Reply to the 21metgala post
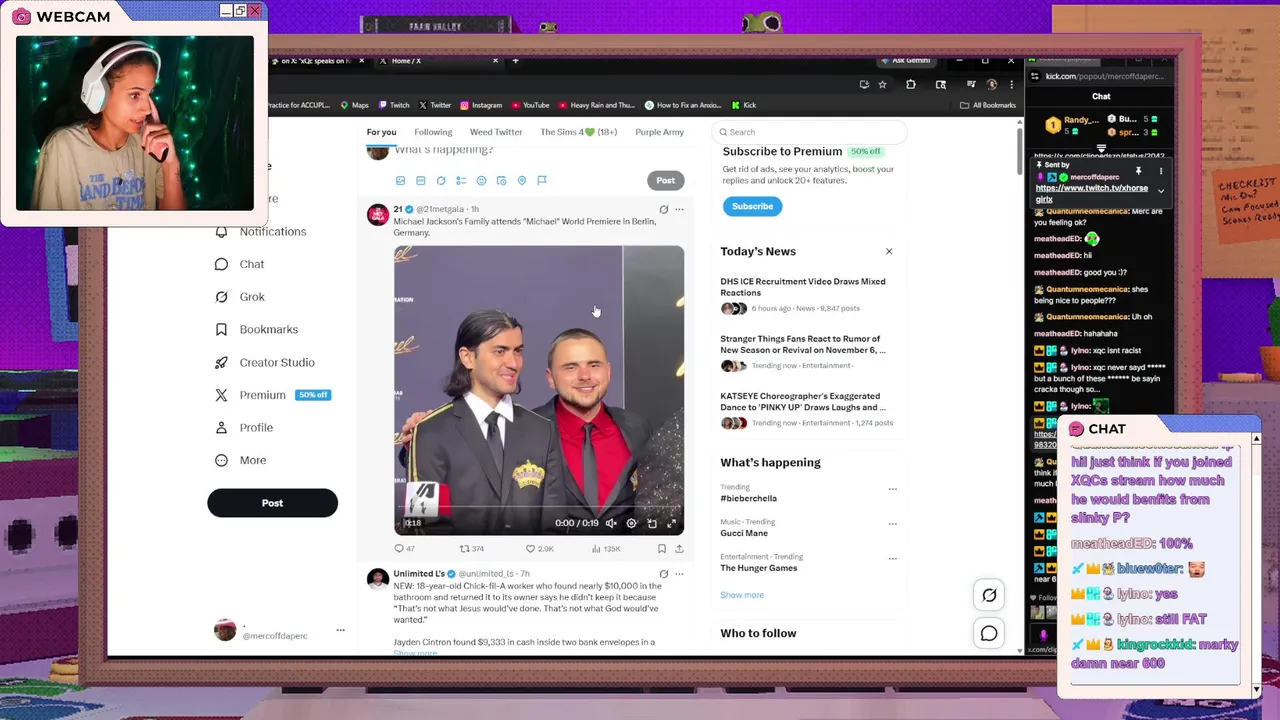The height and width of the screenshot is (720, 1280). coord(404,548)
